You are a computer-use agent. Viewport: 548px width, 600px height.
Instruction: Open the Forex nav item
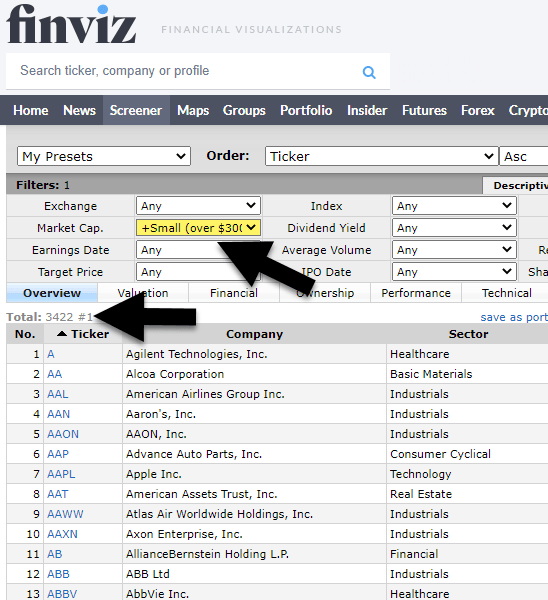478,110
